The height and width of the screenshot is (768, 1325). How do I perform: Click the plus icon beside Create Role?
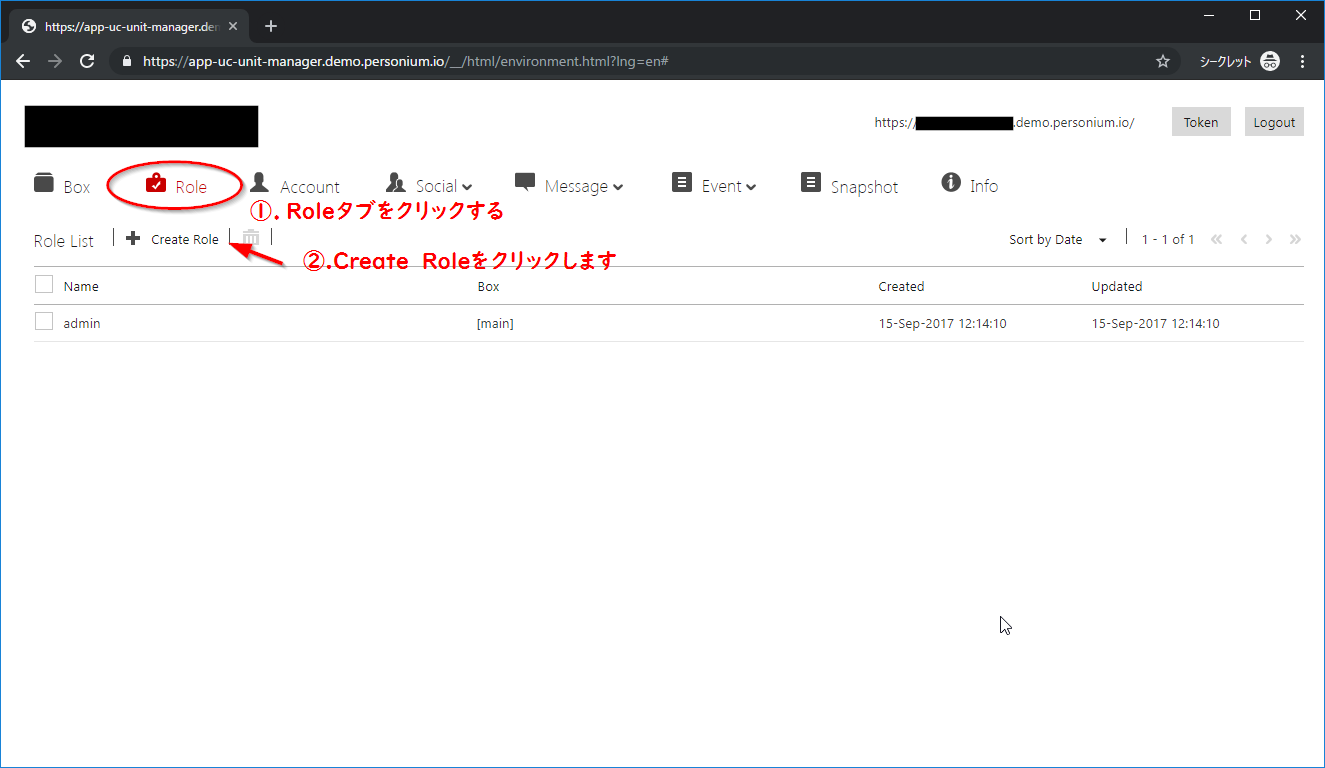pos(134,238)
